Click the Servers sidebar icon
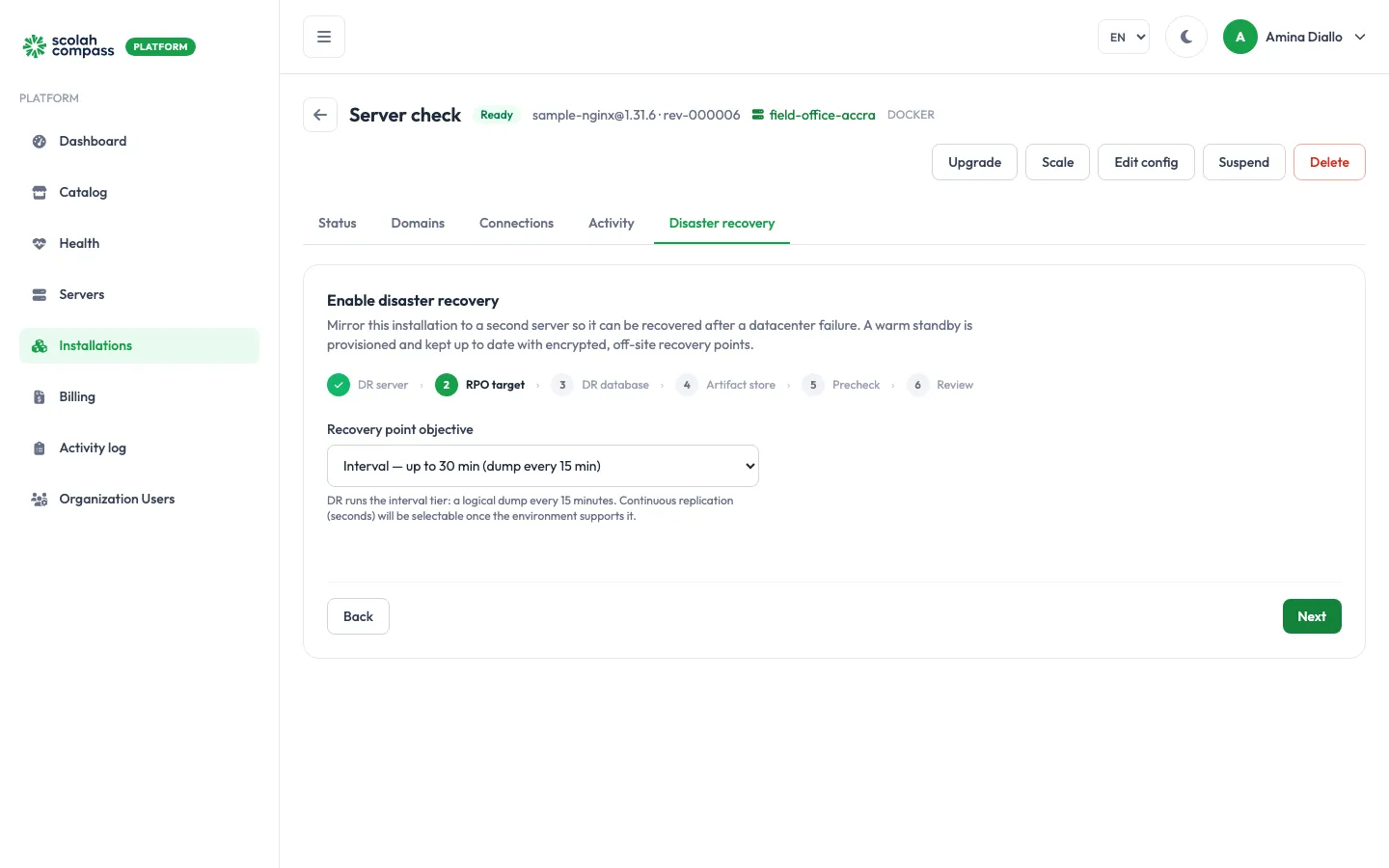 40,294
